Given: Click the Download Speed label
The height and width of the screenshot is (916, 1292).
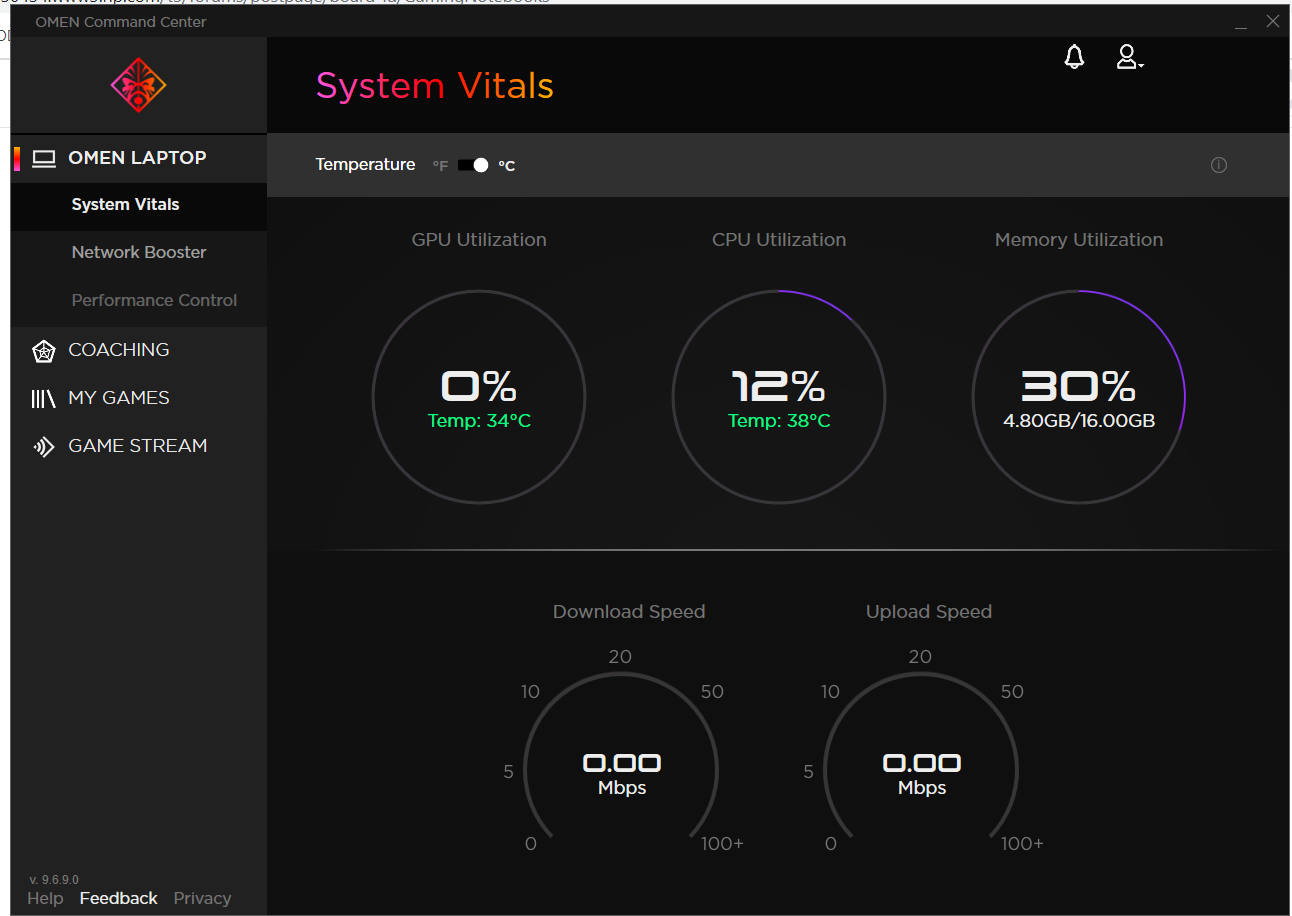Looking at the screenshot, I should [x=629, y=612].
